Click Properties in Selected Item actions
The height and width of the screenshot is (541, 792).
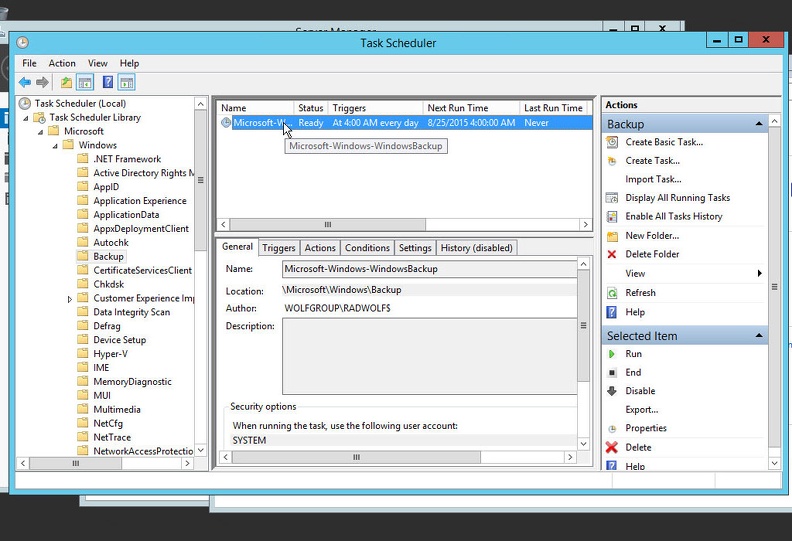pos(646,428)
